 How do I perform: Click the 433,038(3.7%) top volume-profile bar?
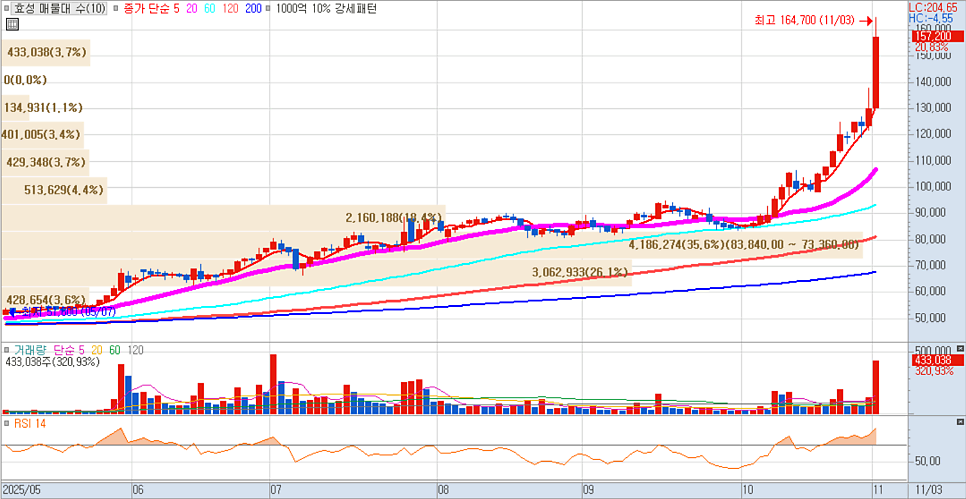[x=46, y=53]
